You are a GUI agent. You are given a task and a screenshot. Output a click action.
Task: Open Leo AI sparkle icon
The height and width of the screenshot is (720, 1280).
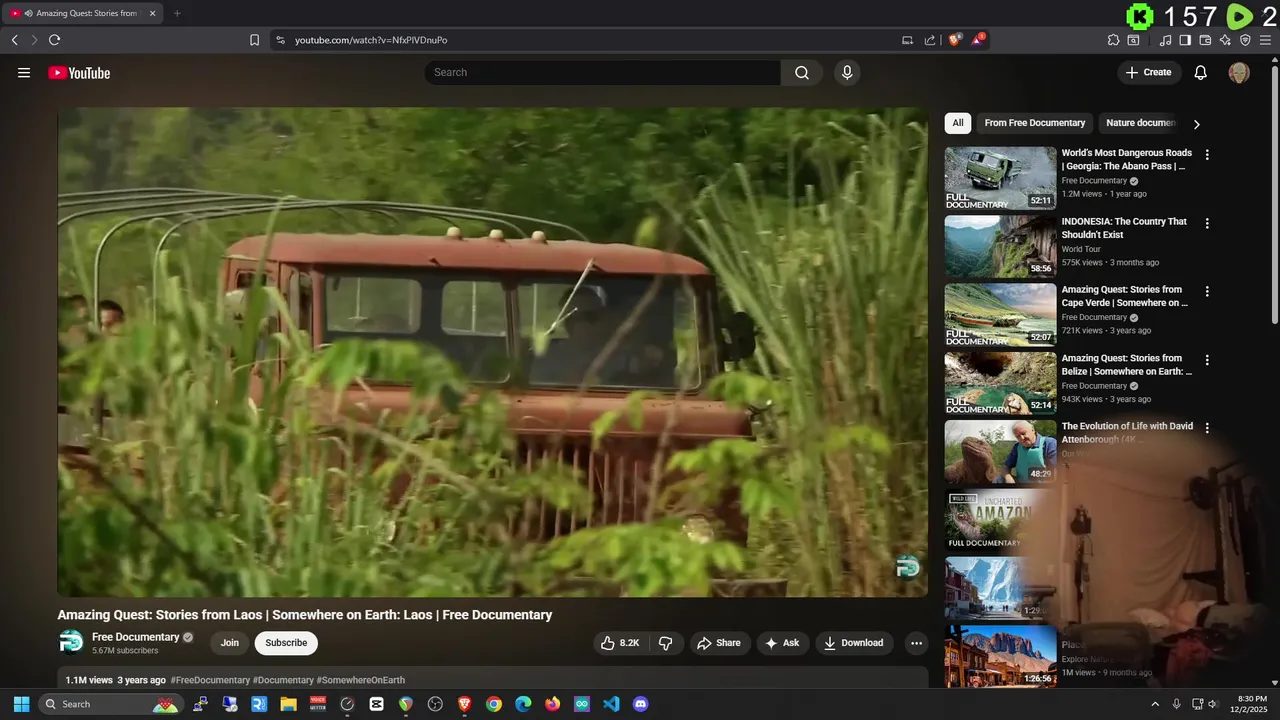pos(1225,40)
